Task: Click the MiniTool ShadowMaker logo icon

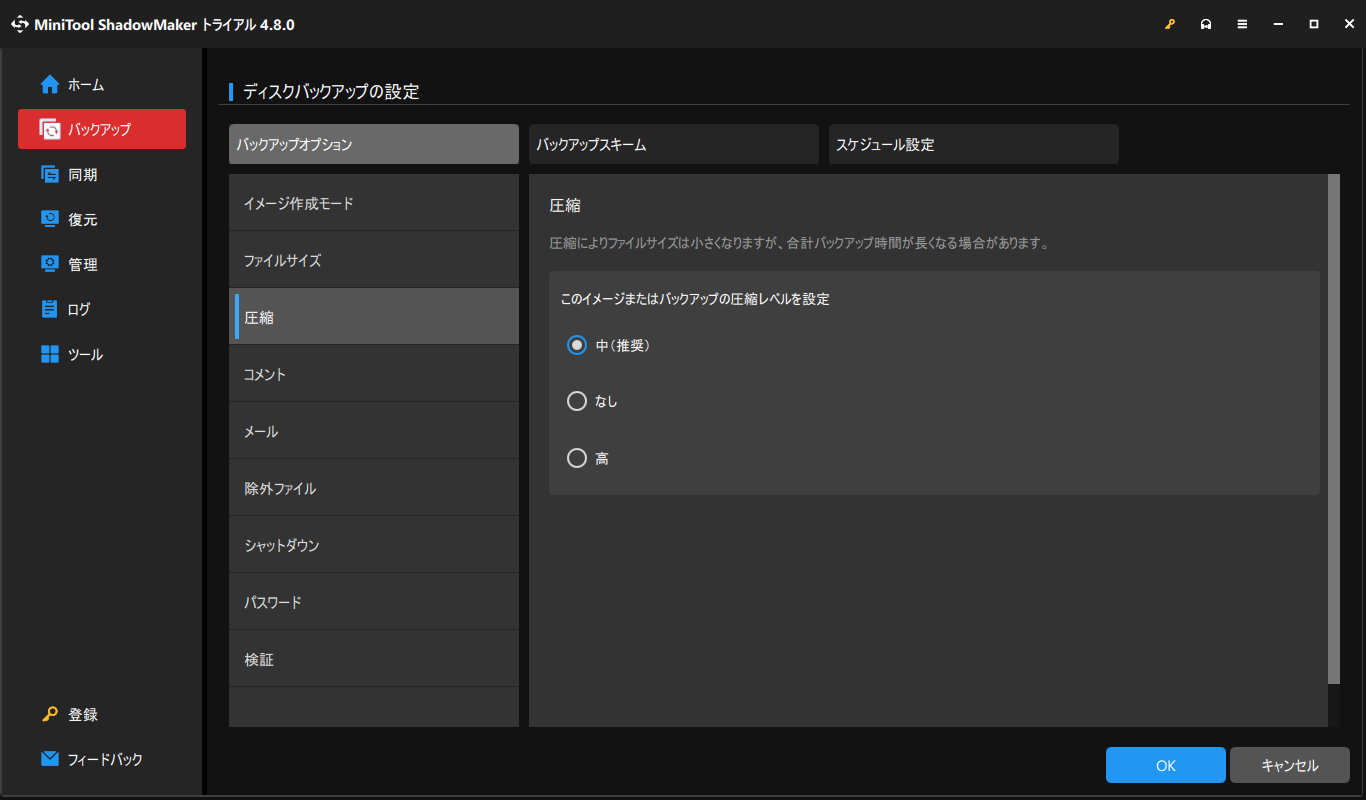Action: [x=20, y=24]
